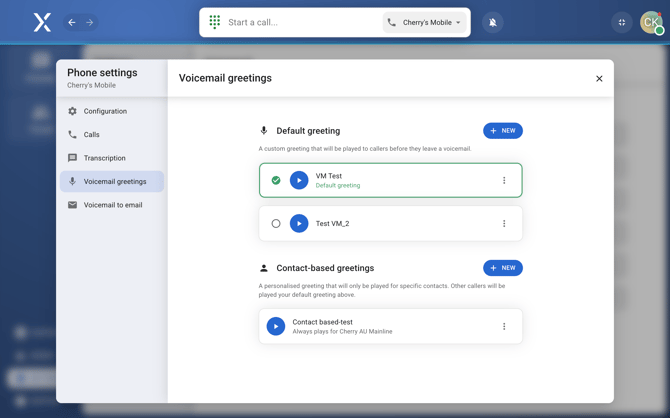The height and width of the screenshot is (418, 670).
Task: Play the VM Test greeting
Action: 299,181
